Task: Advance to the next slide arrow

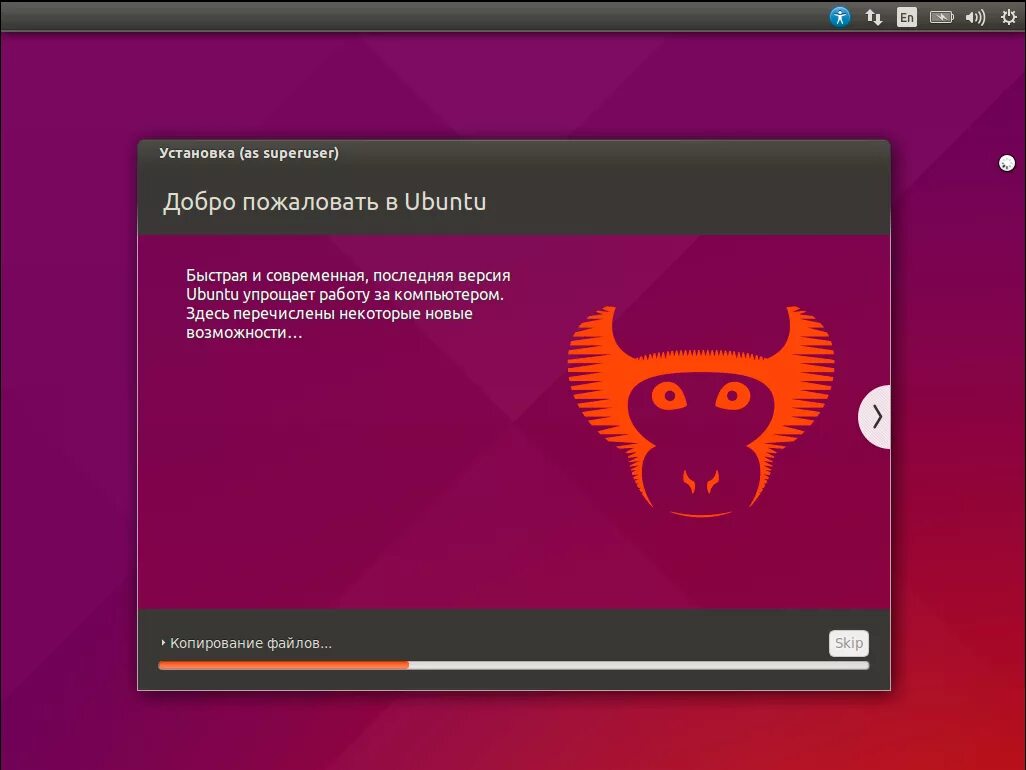Action: [875, 417]
